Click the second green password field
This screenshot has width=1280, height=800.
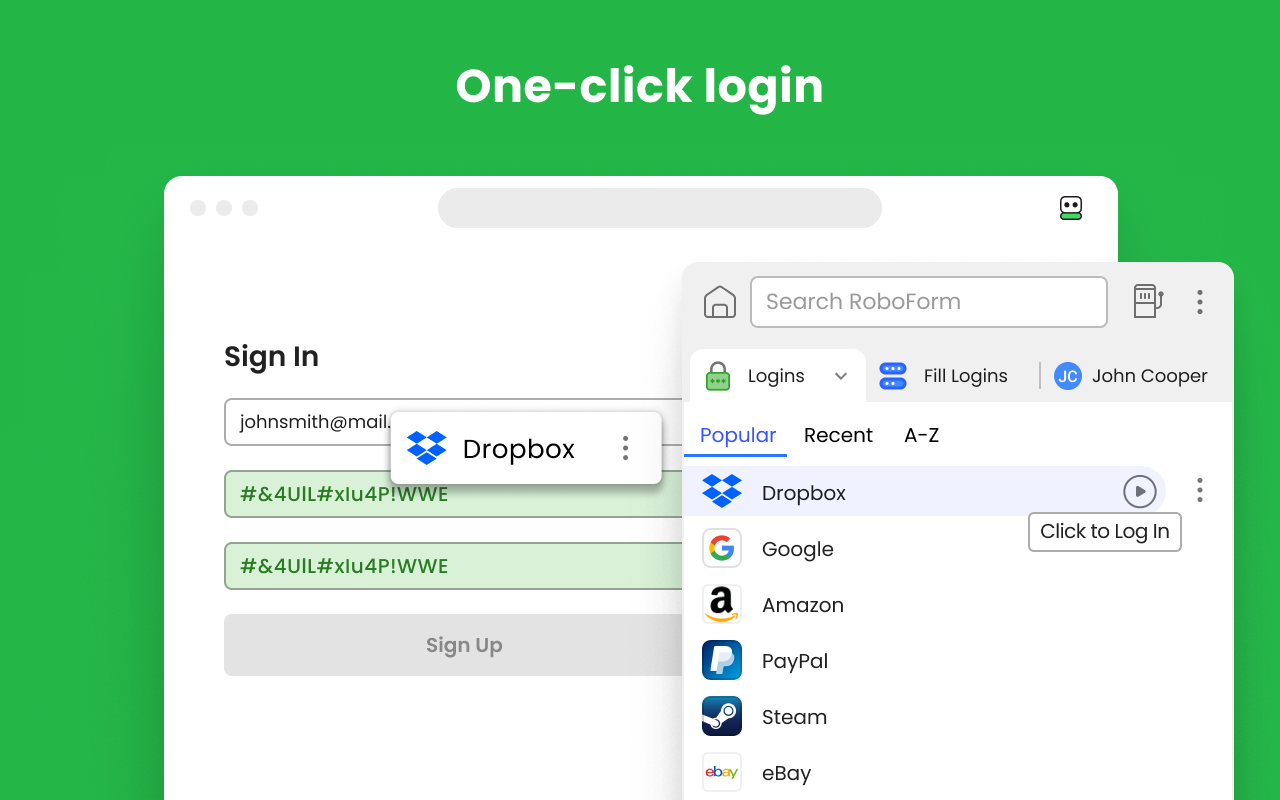click(454, 566)
